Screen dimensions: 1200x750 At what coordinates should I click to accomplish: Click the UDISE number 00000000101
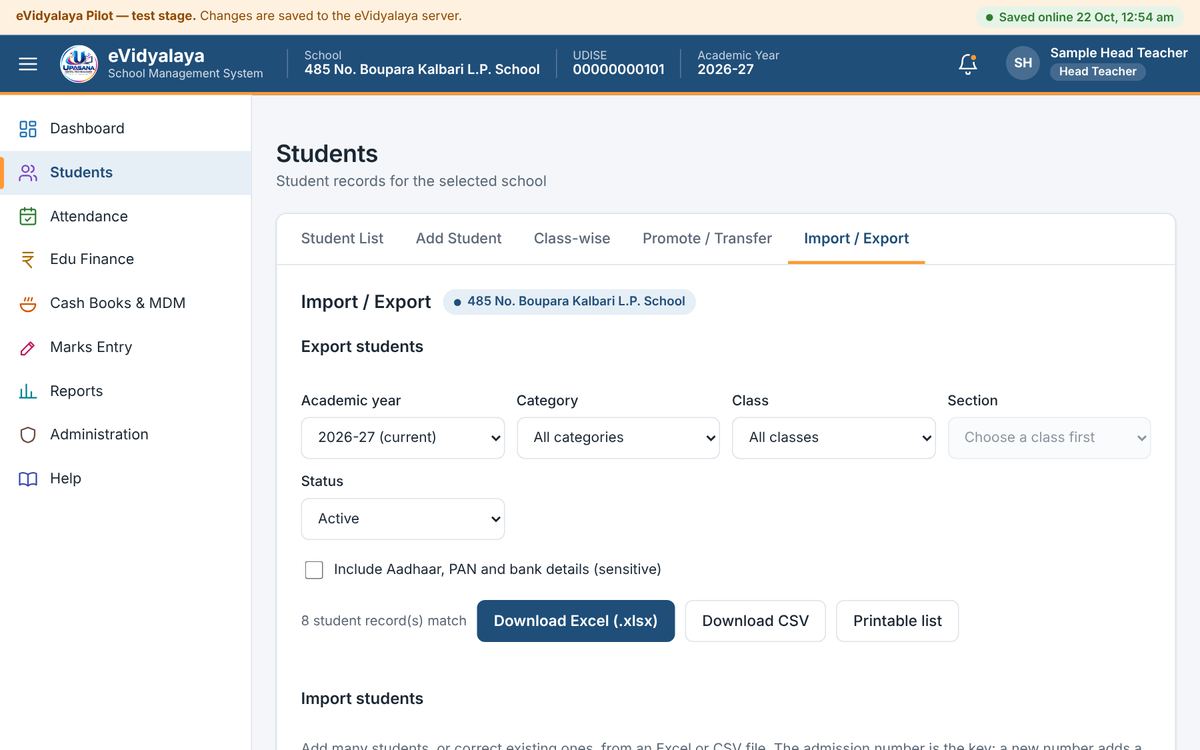pos(618,70)
